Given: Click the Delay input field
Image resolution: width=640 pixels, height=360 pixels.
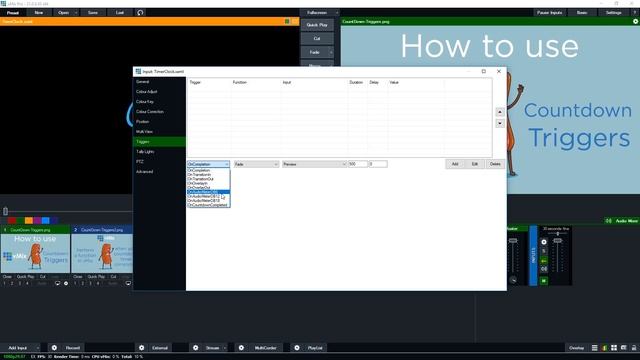Looking at the screenshot, I should point(378,164).
